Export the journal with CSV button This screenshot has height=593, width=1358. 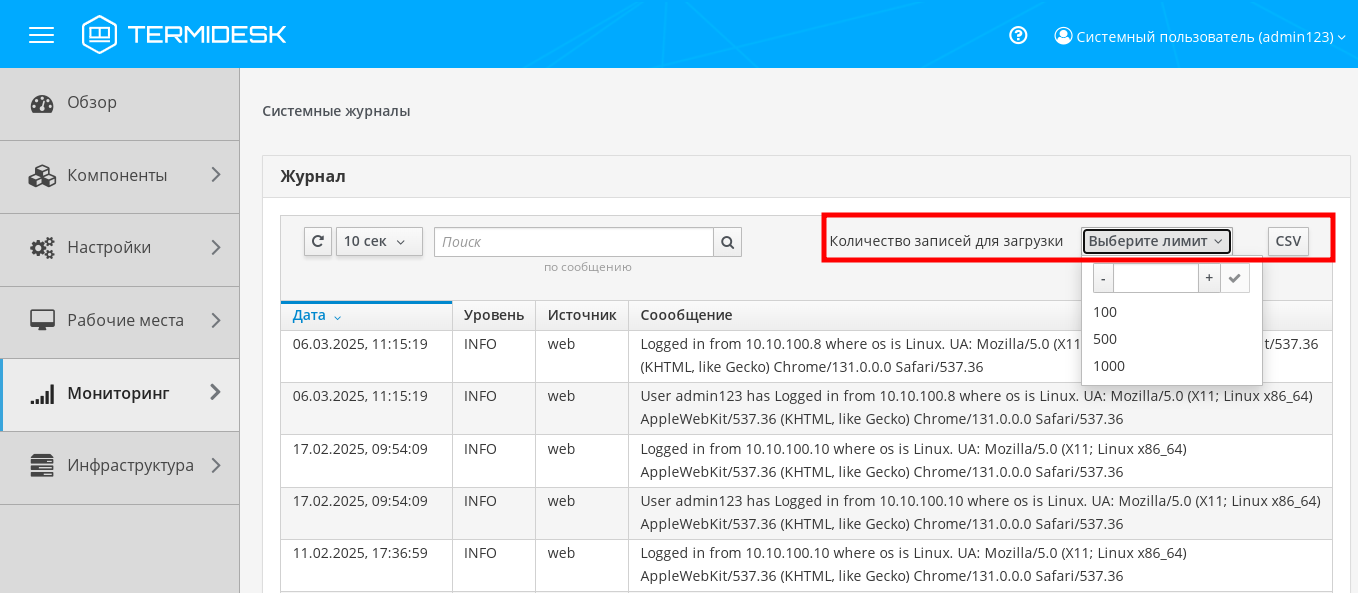click(1288, 241)
